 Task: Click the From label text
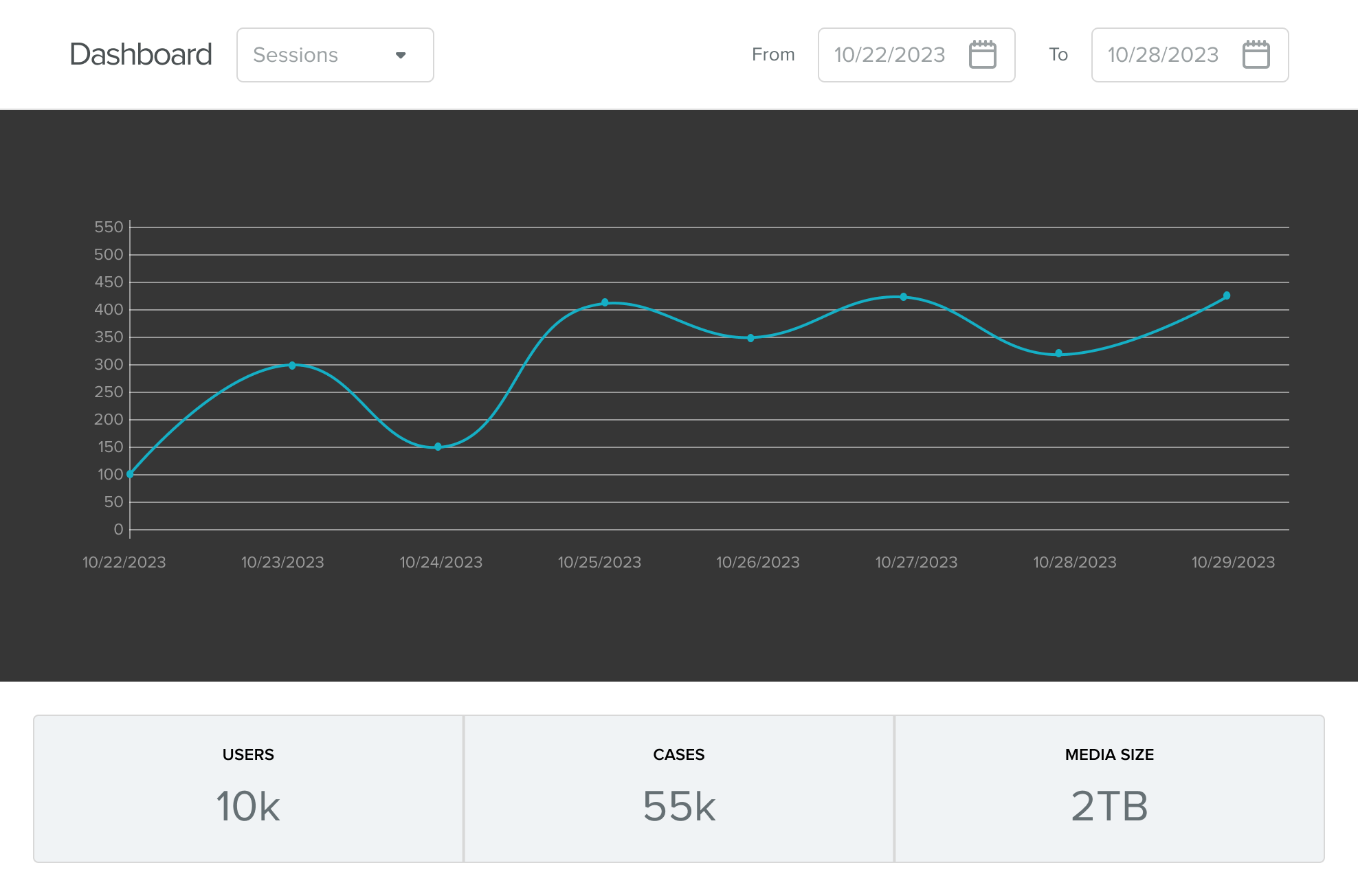click(x=773, y=54)
